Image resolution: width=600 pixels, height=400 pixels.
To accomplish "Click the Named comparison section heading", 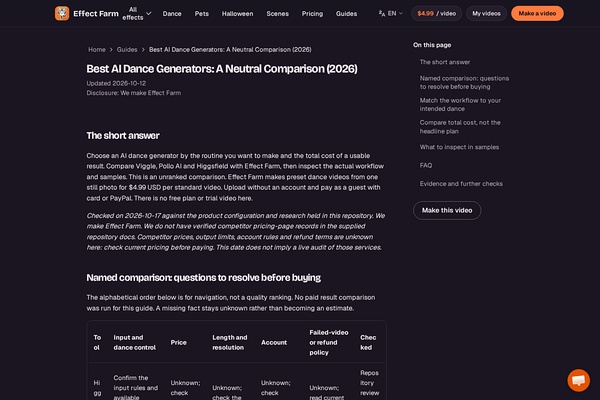I will point(204,278).
